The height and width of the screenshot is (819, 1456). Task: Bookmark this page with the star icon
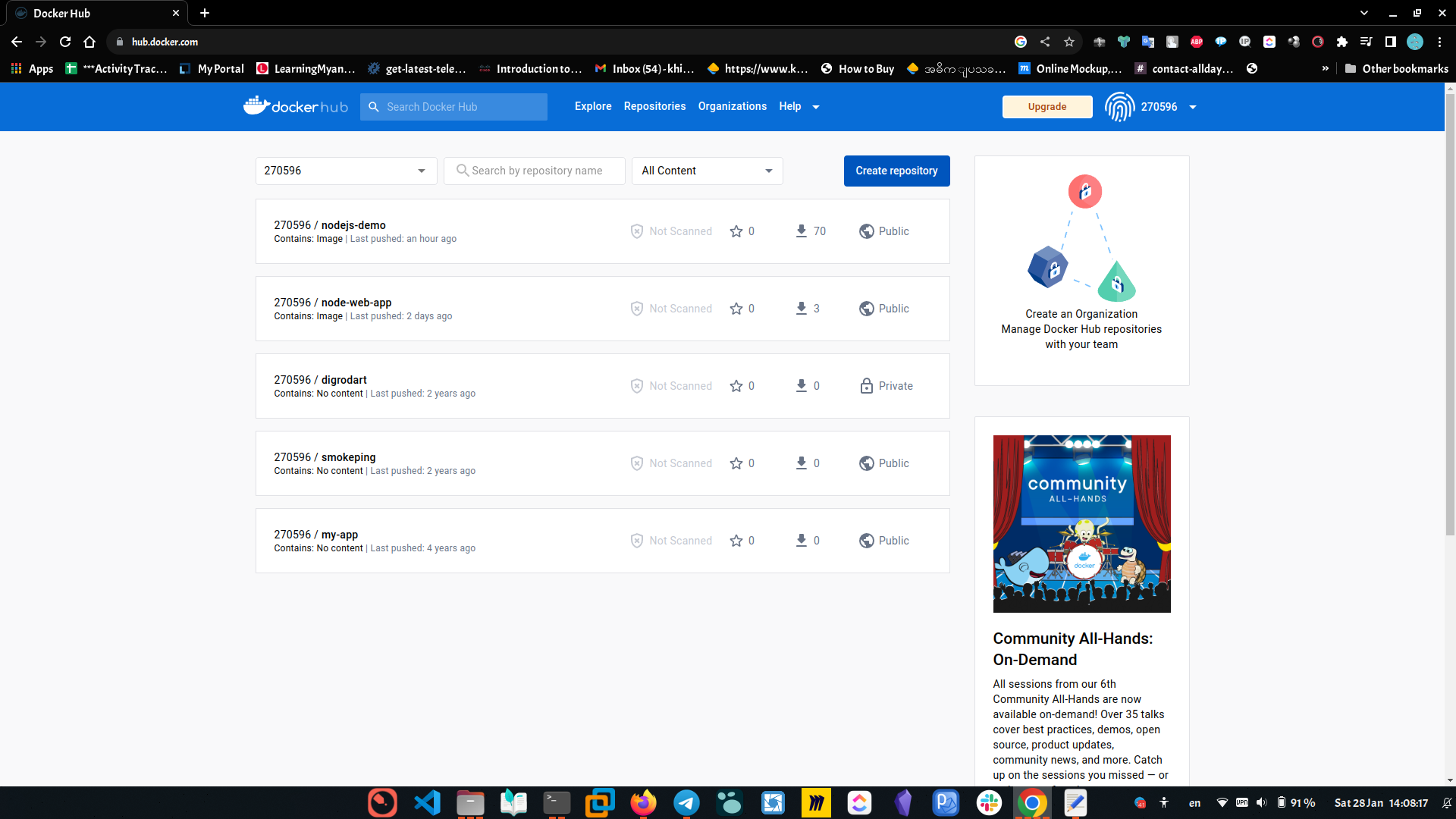1069,42
